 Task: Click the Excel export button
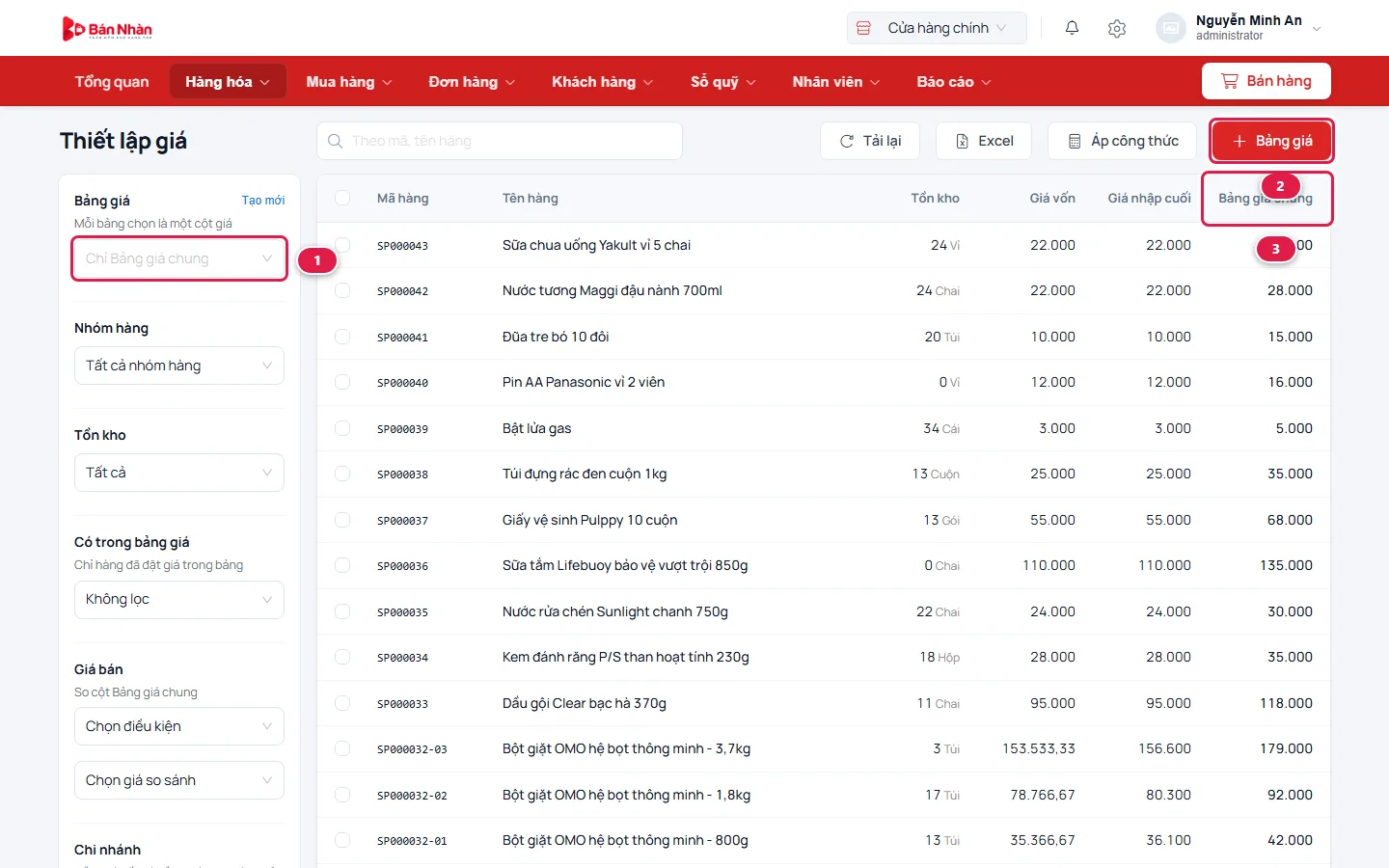[x=984, y=141]
